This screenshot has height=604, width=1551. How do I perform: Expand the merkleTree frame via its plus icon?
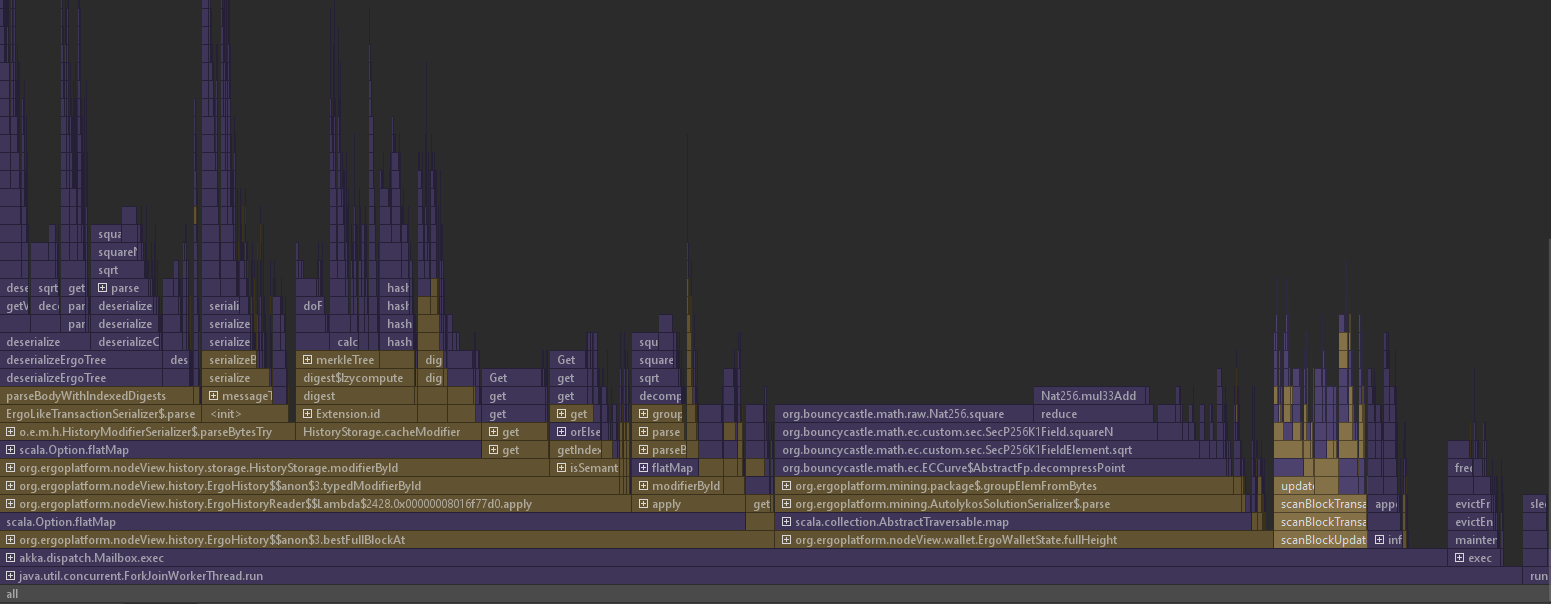click(x=306, y=359)
